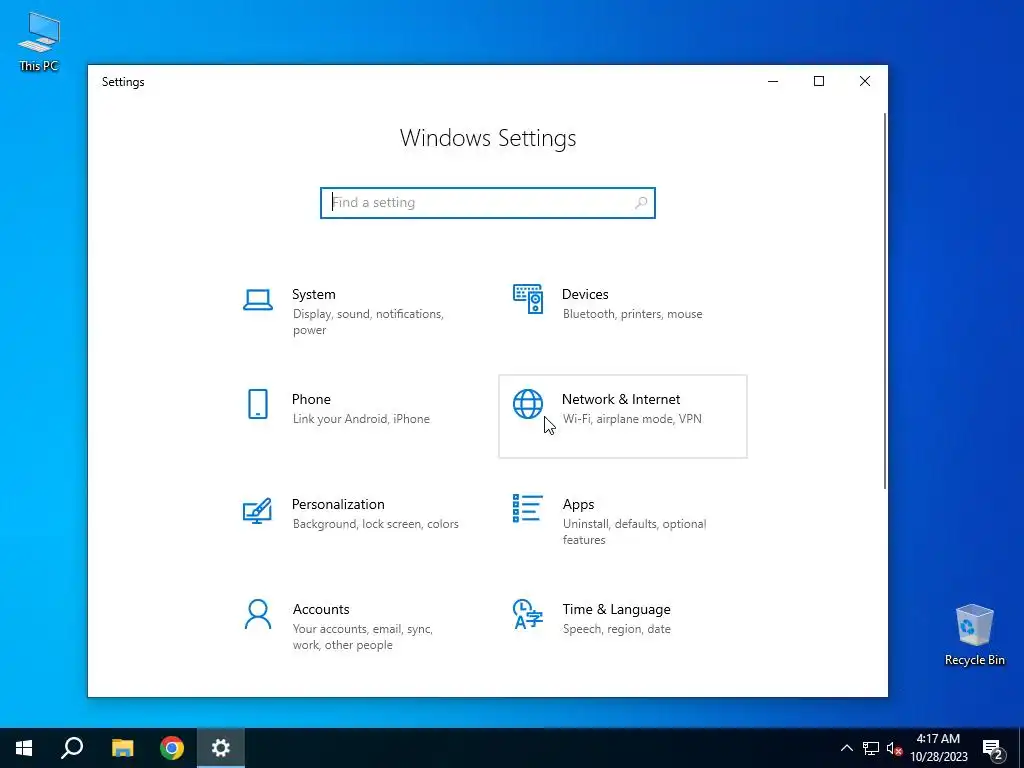
Task: Click the muted volume tray icon
Action: tap(894, 748)
